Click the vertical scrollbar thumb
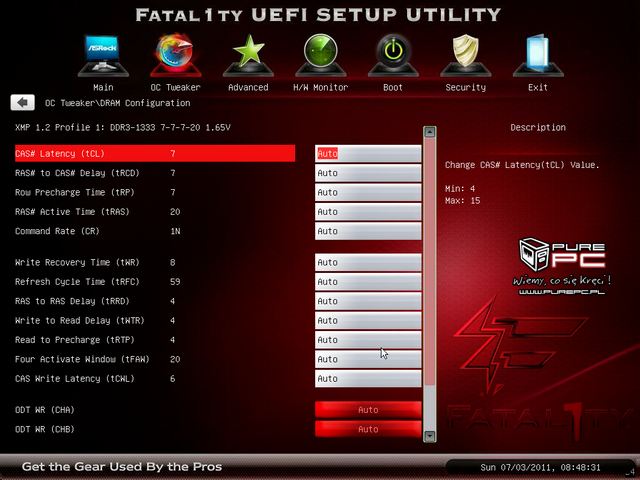 pyautogui.click(x=429, y=262)
